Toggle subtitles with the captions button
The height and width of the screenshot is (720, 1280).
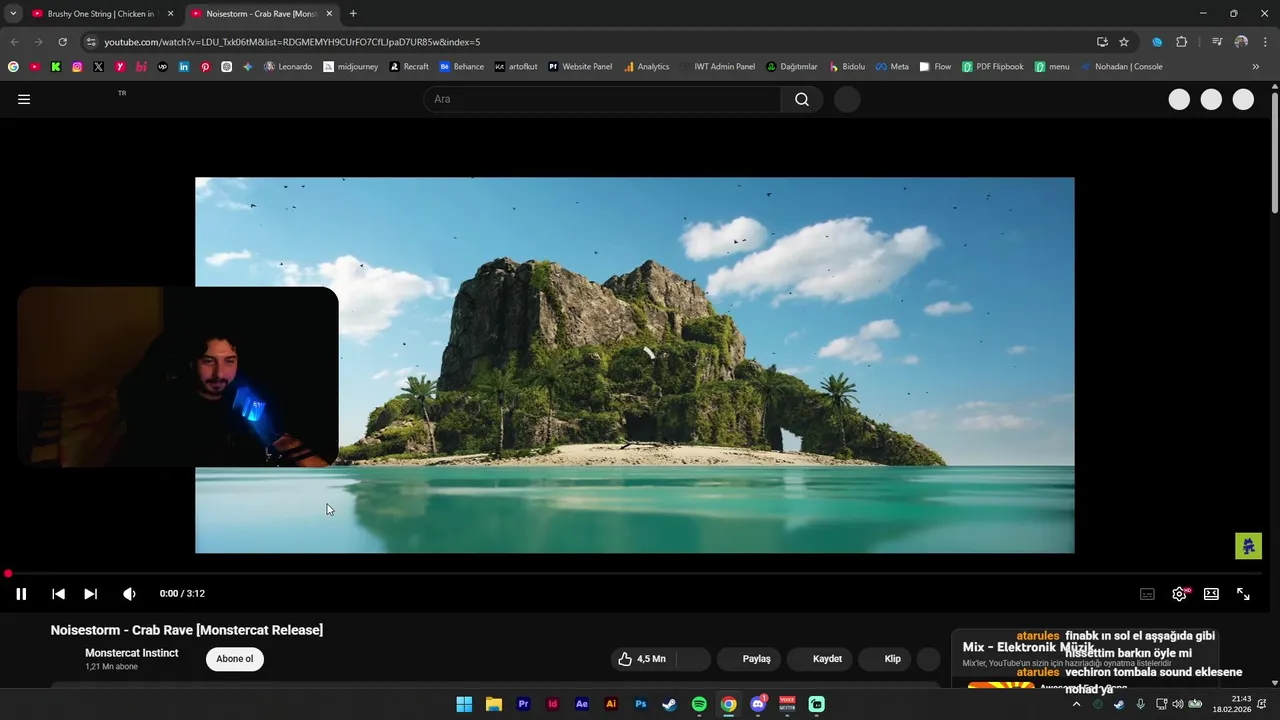(x=1147, y=594)
